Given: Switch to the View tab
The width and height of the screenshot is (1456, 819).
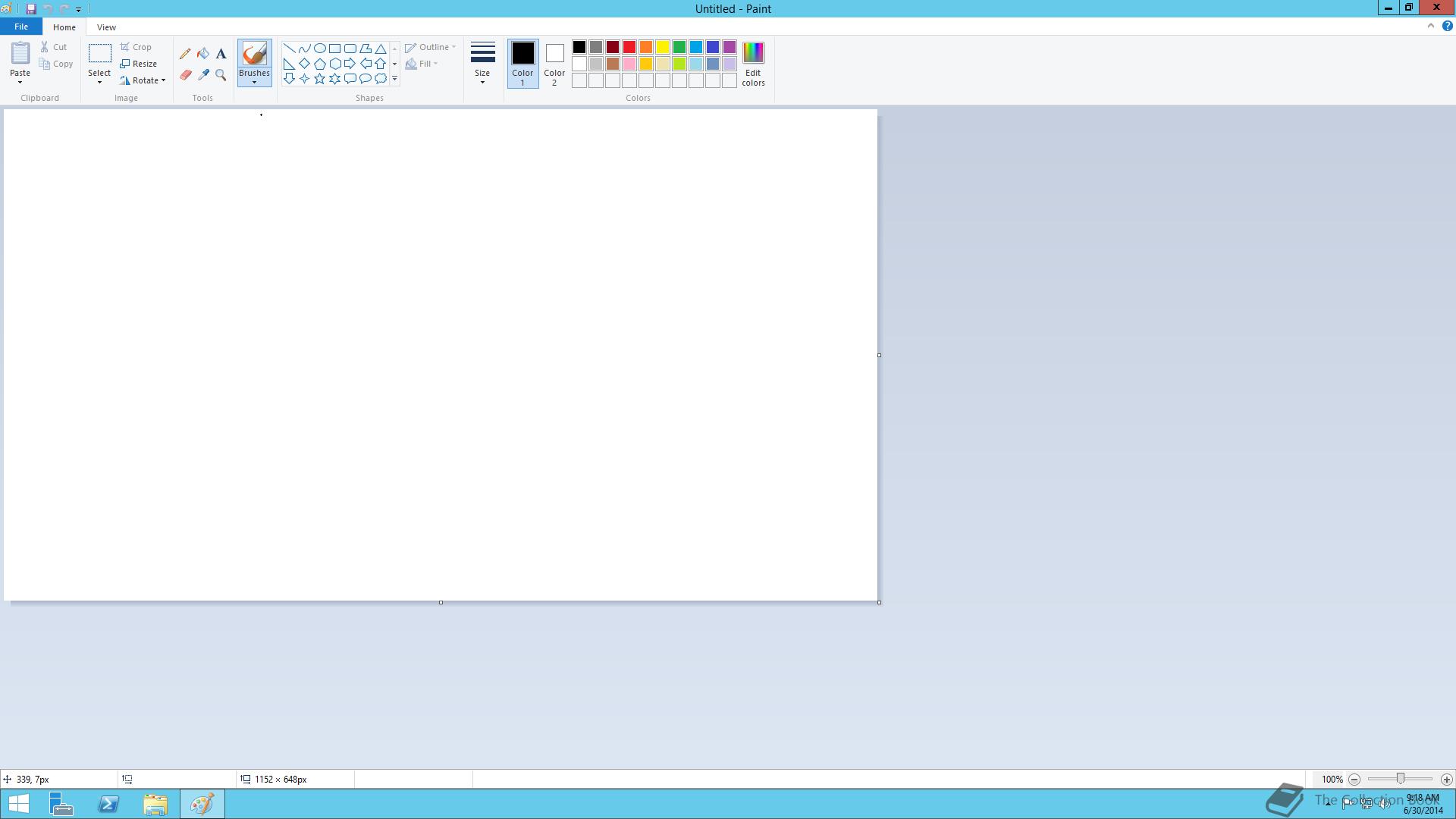Looking at the screenshot, I should (x=106, y=27).
